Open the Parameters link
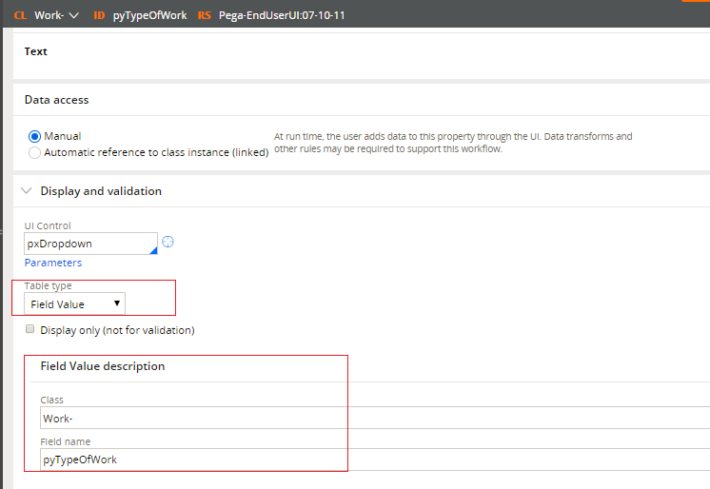 pos(53,263)
